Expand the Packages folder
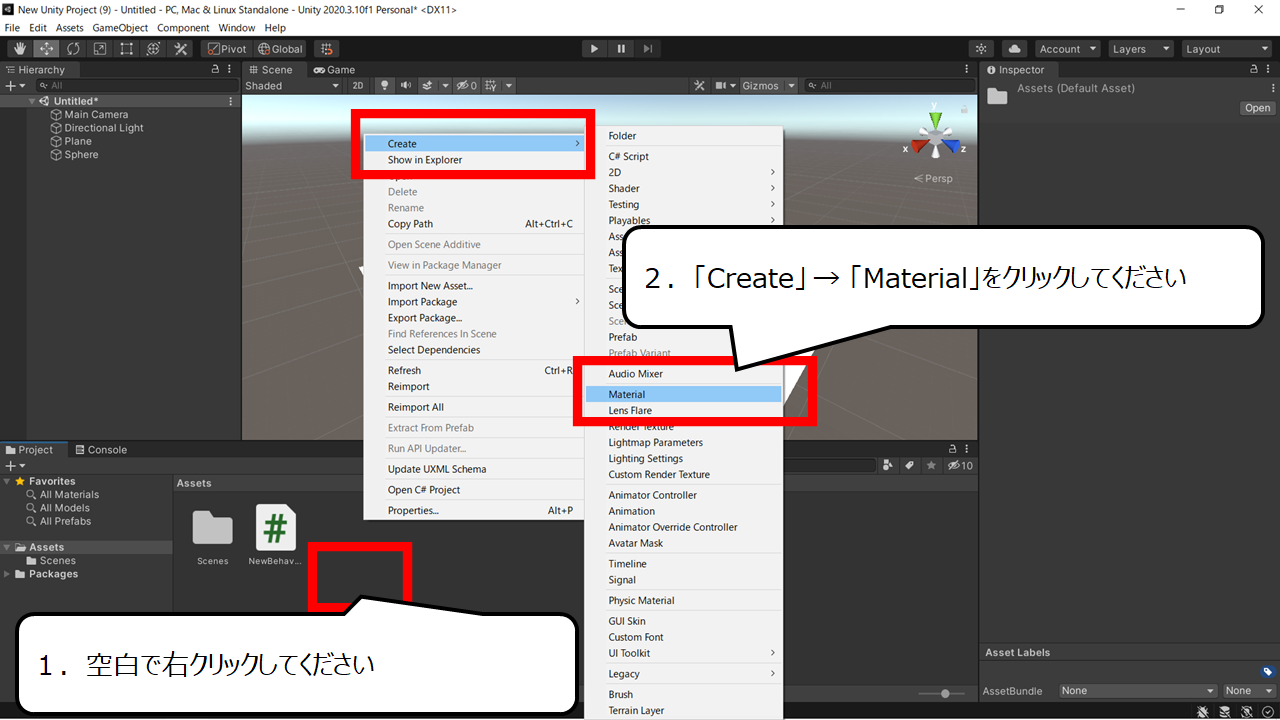The width and height of the screenshot is (1280, 720). pyautogui.click(x=7, y=574)
